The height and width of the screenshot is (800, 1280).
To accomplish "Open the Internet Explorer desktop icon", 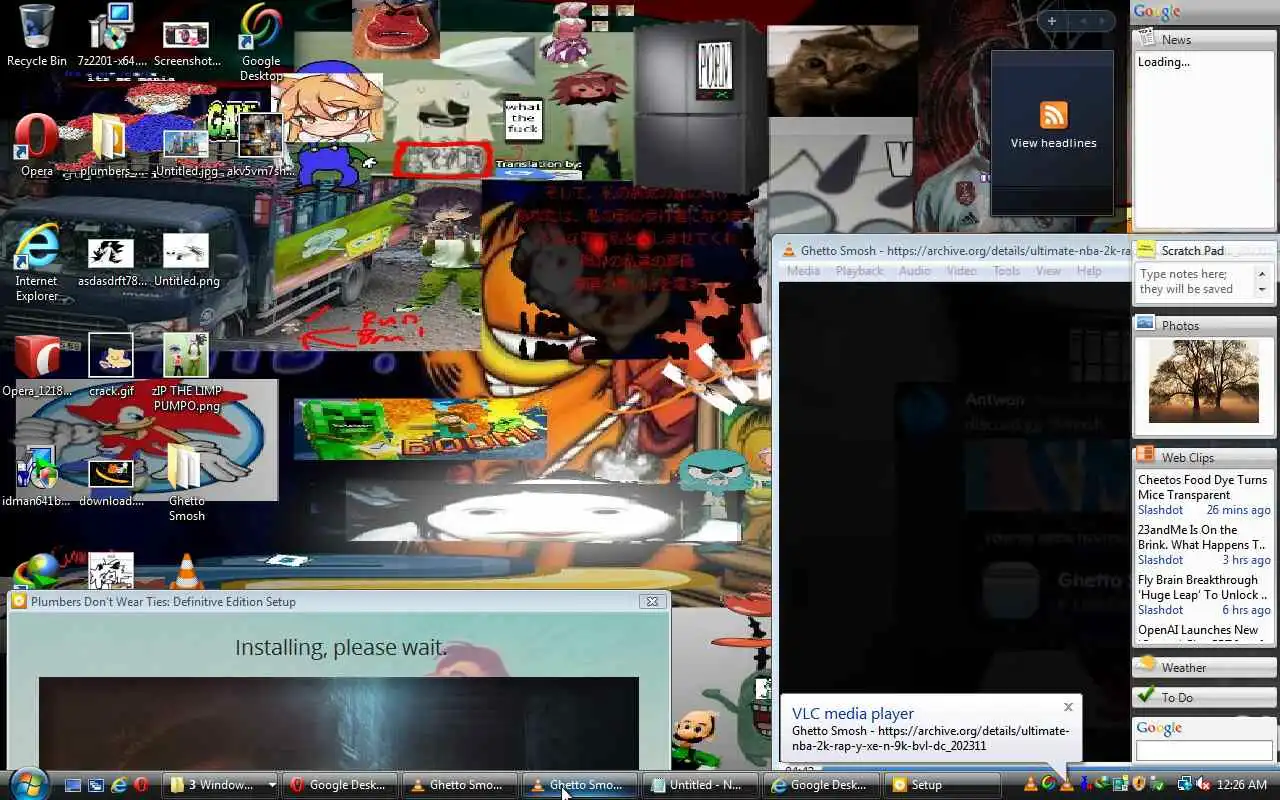I will point(36,262).
